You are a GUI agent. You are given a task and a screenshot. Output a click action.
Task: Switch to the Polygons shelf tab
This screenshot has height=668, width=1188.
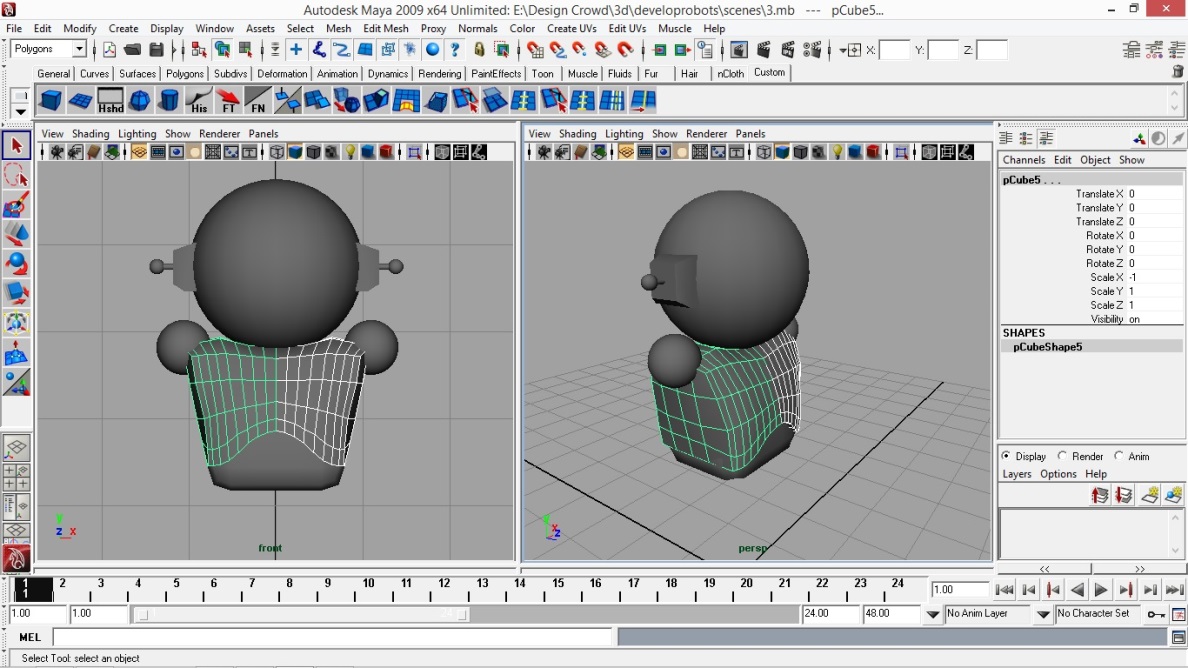coord(185,73)
